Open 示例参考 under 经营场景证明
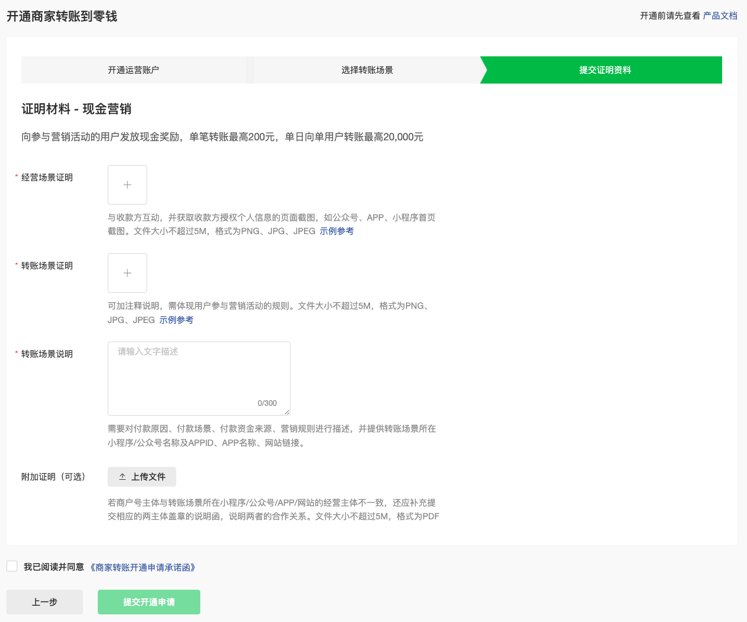Screen dimensions: 747x622 [x=336, y=231]
